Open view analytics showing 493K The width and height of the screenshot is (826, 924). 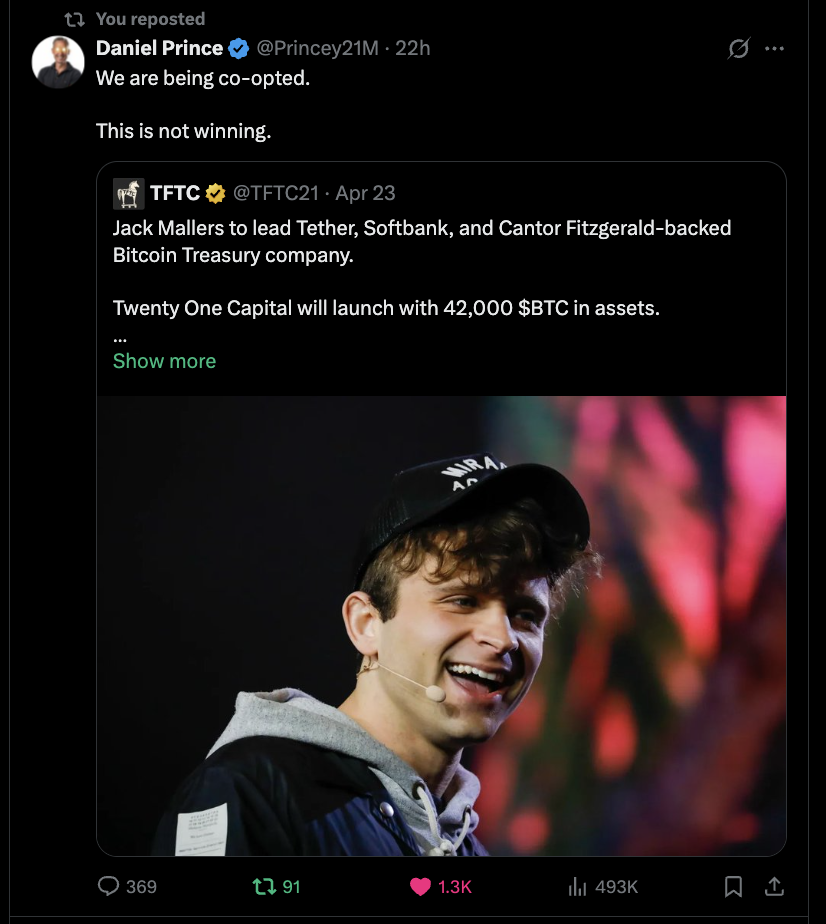(578, 886)
